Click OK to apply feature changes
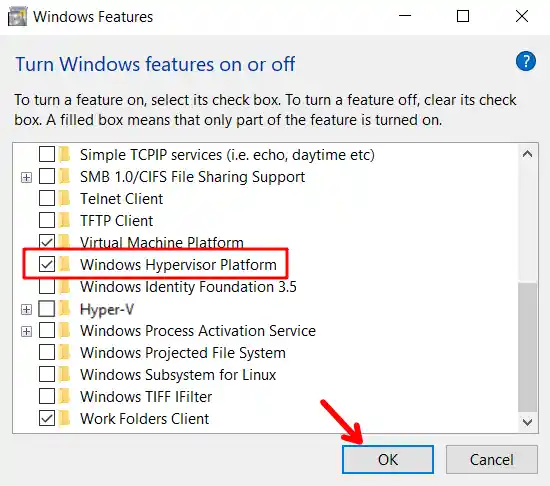 click(x=388, y=459)
